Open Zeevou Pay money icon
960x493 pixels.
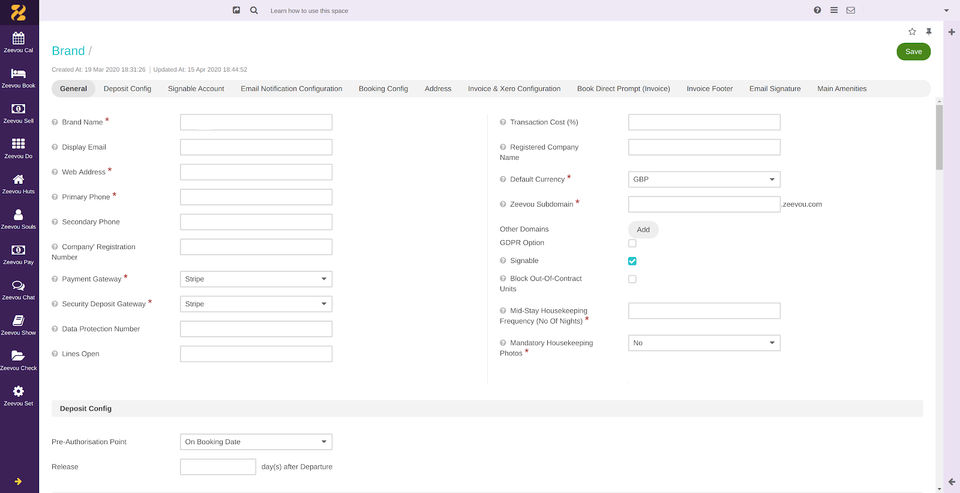pos(18,250)
